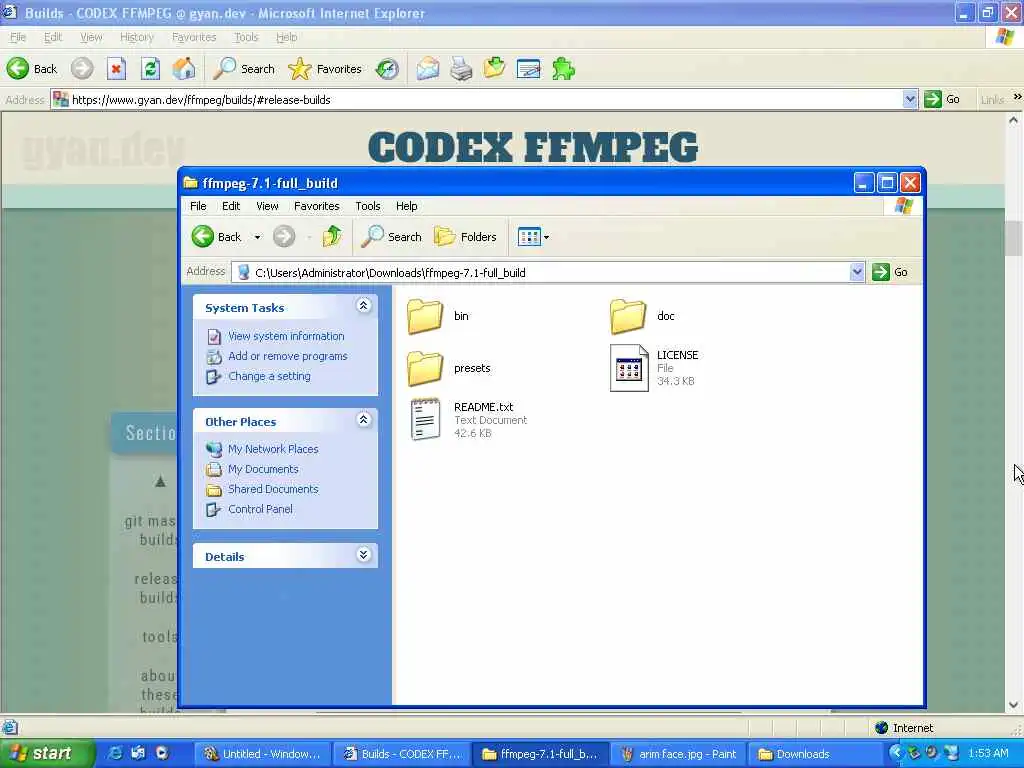1024x768 pixels.
Task: Go to Home page in Internet Explorer
Action: [184, 69]
